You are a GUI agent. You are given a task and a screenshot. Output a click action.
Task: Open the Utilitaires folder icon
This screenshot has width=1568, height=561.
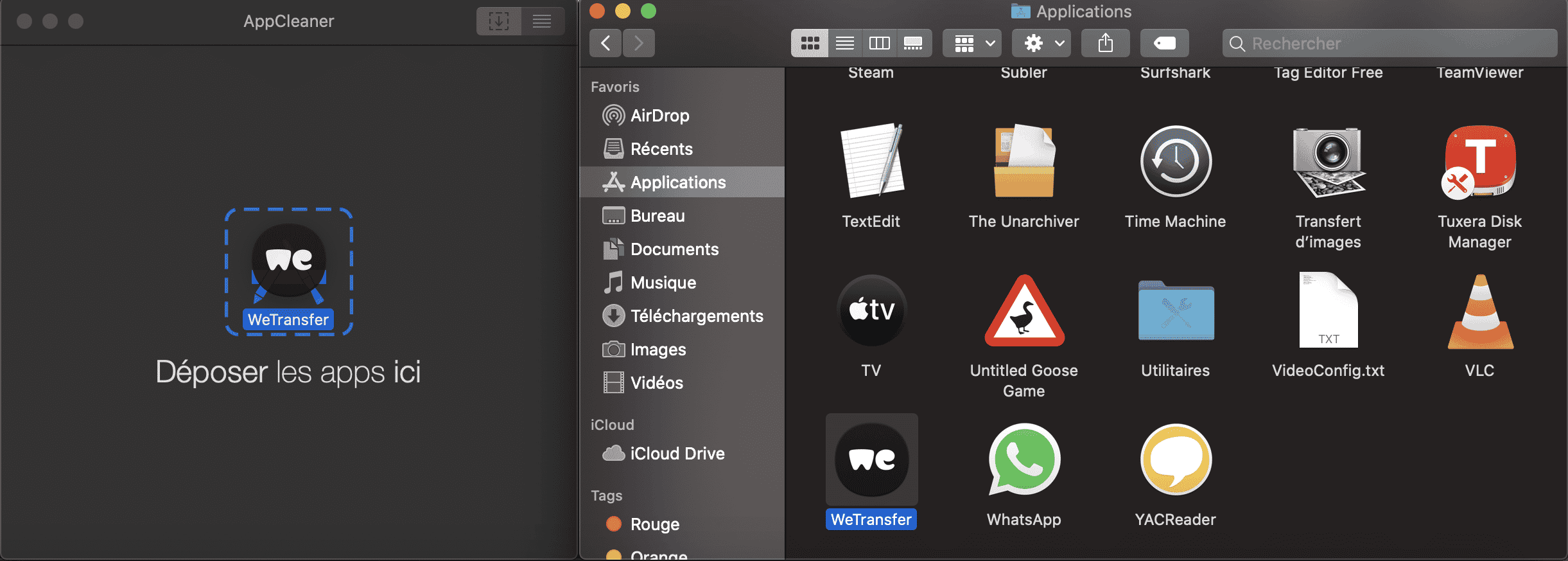[x=1176, y=311]
